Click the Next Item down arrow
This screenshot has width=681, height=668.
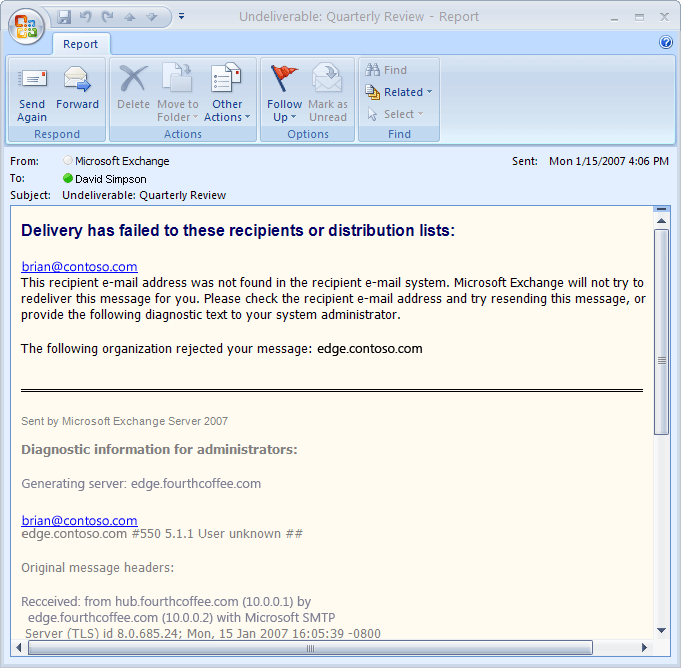click(151, 17)
